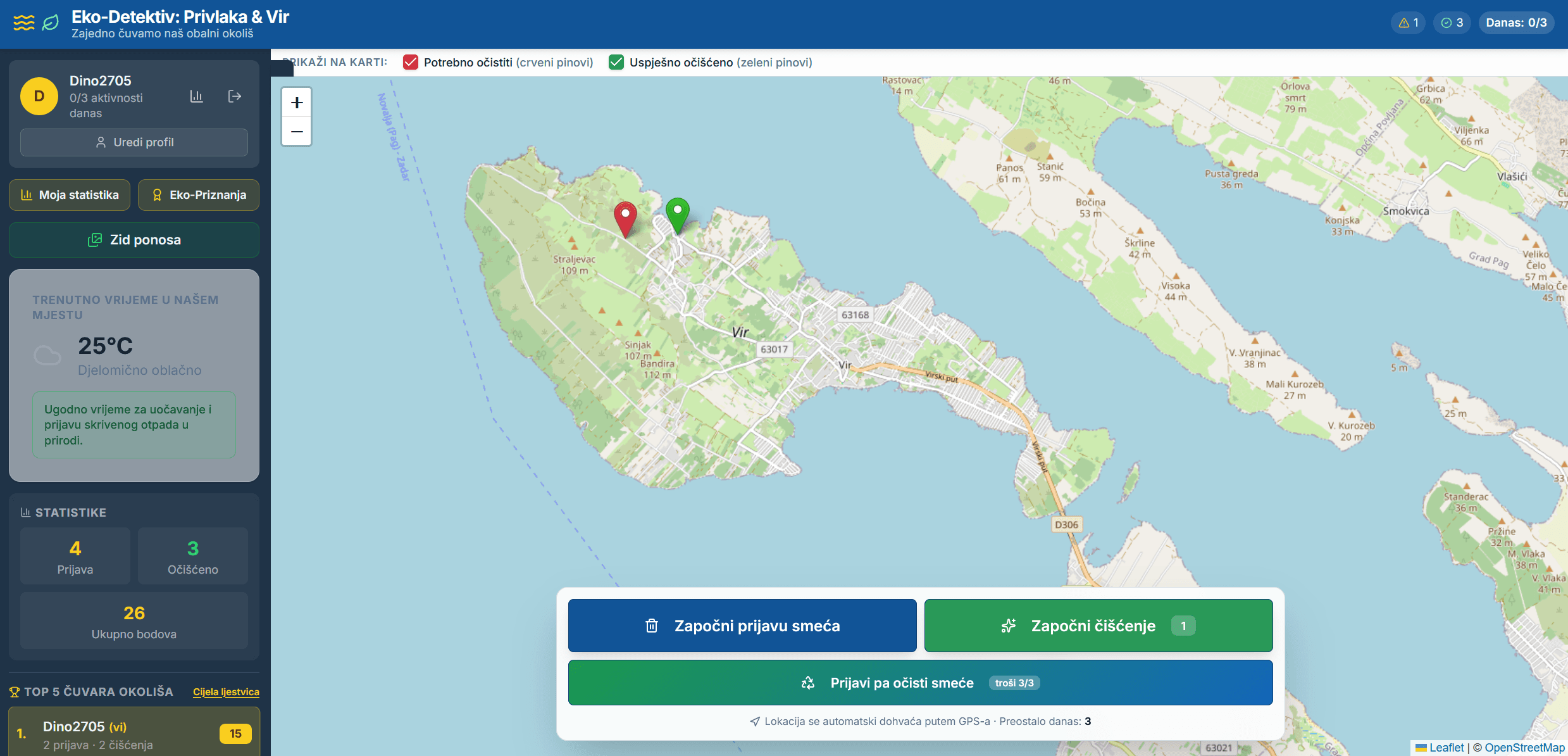Start Započni čišćenje

tap(1098, 626)
